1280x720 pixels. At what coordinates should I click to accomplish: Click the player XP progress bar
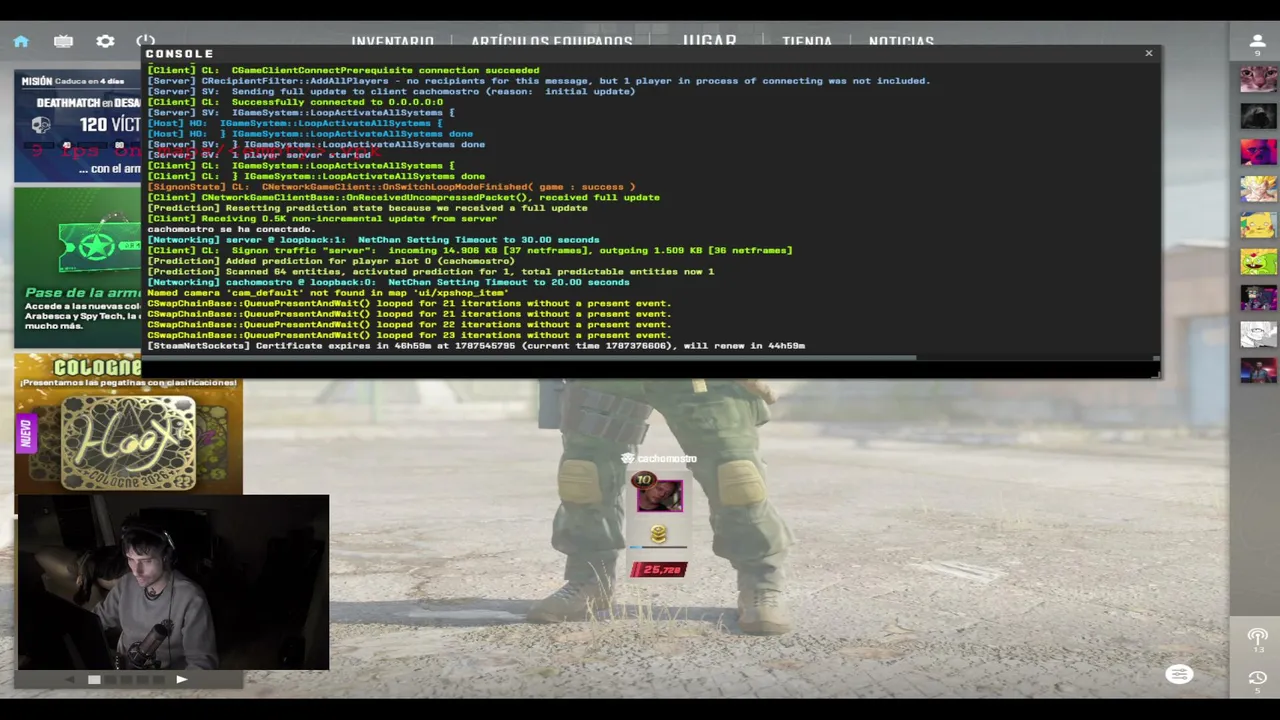[658, 548]
